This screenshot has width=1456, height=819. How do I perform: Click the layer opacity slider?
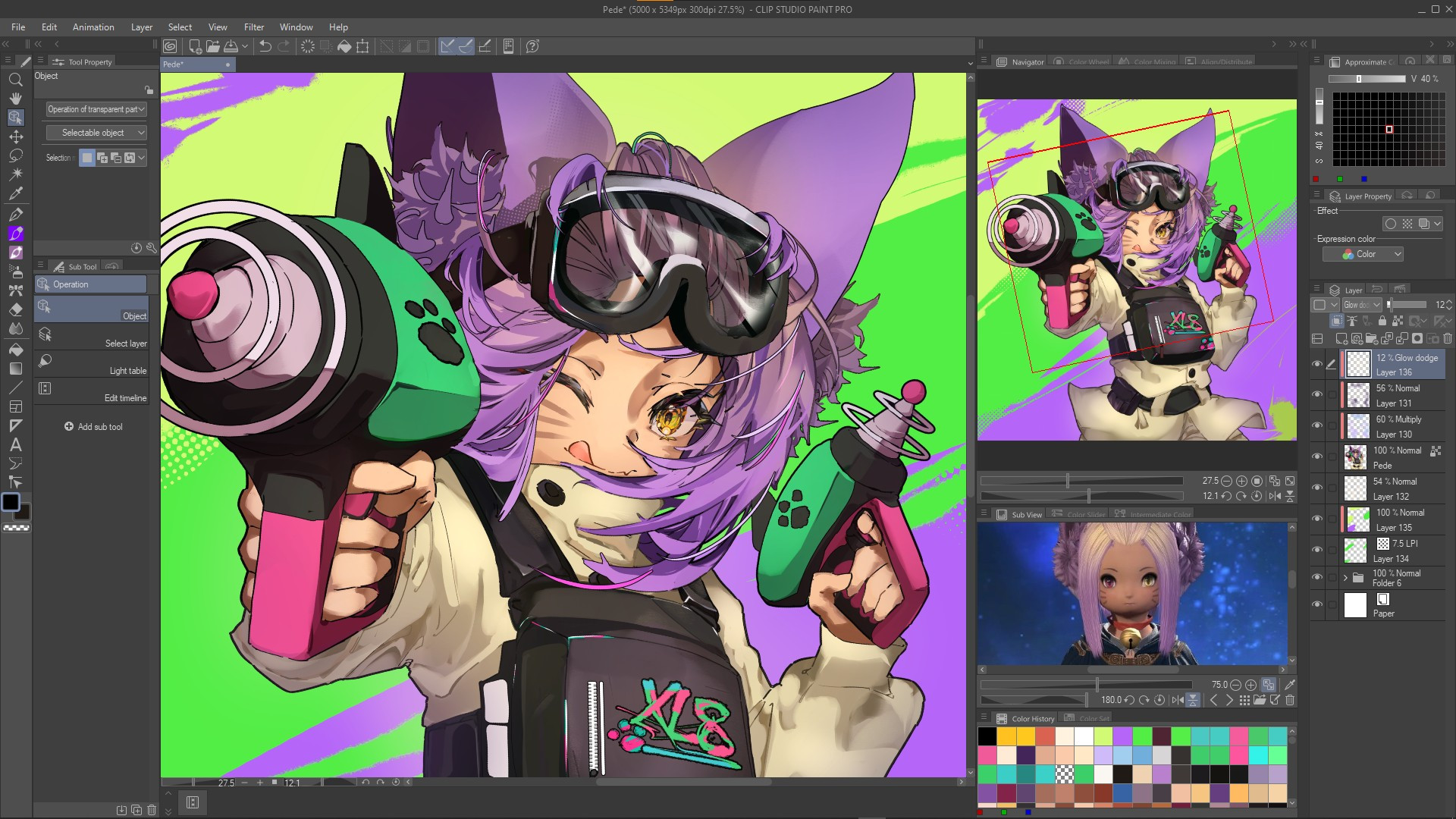coord(1407,305)
